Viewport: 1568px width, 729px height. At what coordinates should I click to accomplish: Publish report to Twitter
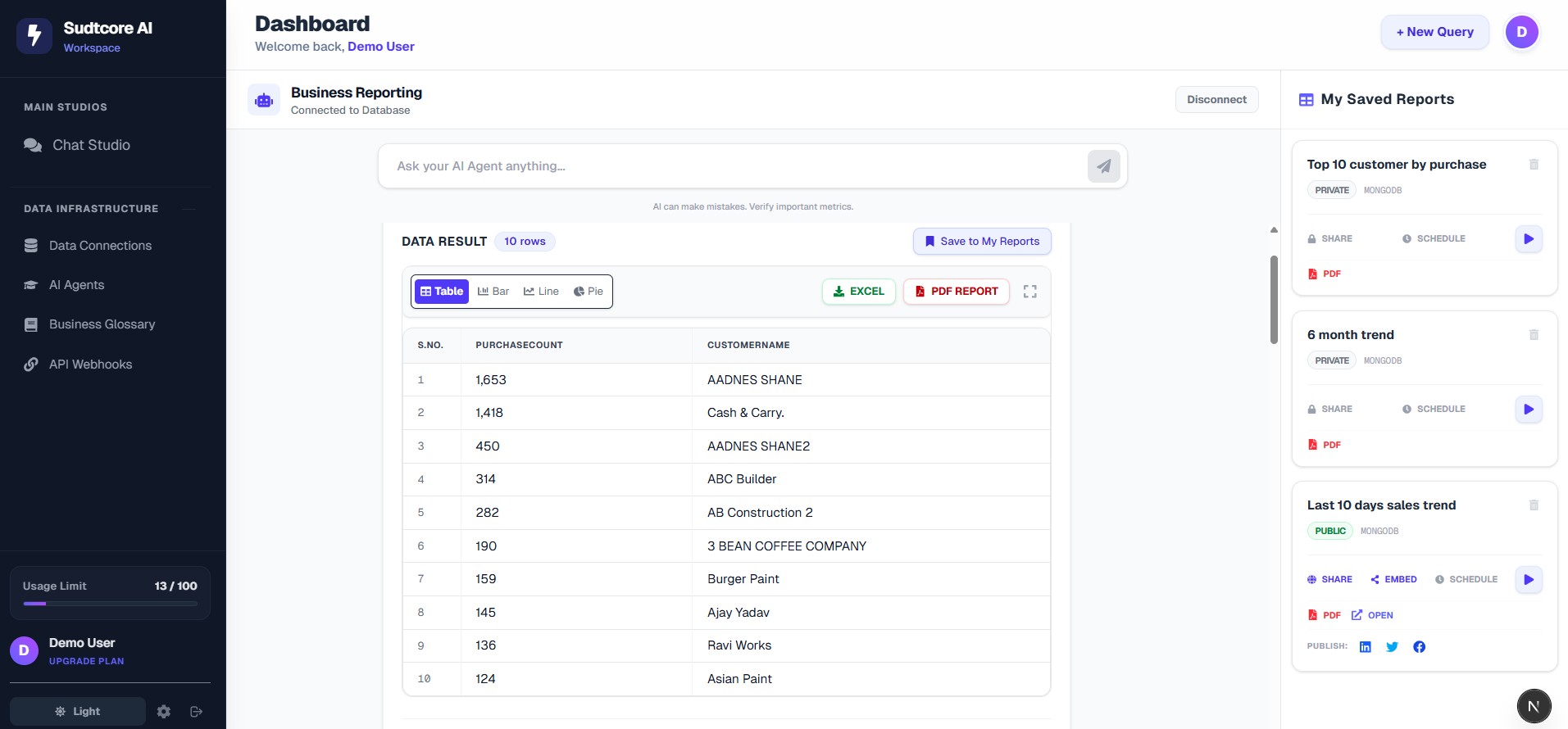(x=1392, y=647)
